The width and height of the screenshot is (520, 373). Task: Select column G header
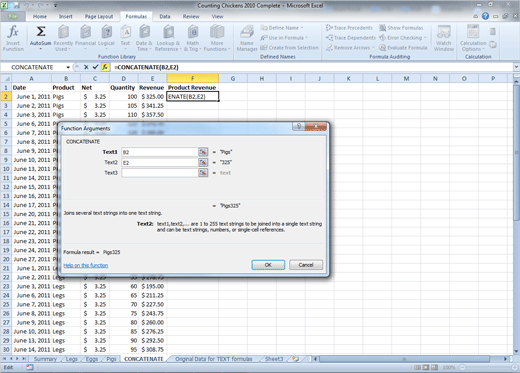click(233, 79)
